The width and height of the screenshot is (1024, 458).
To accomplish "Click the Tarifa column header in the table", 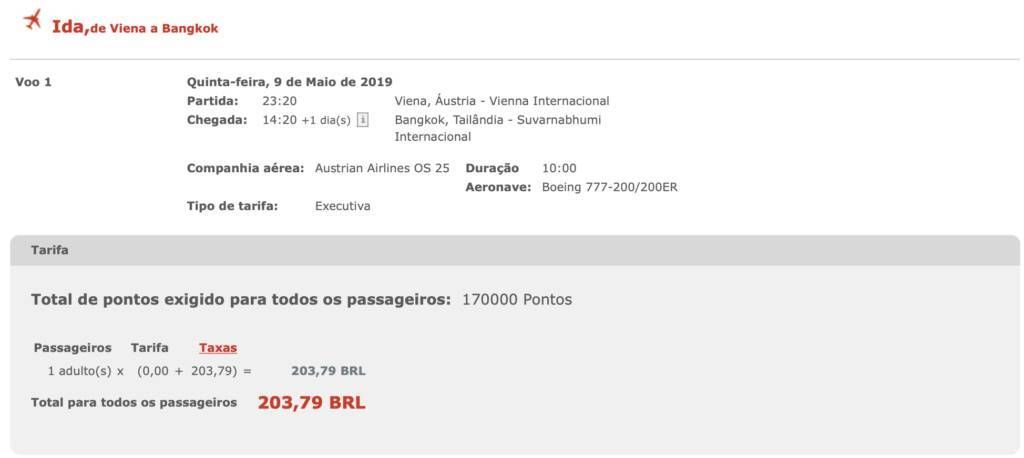I will 150,348.
